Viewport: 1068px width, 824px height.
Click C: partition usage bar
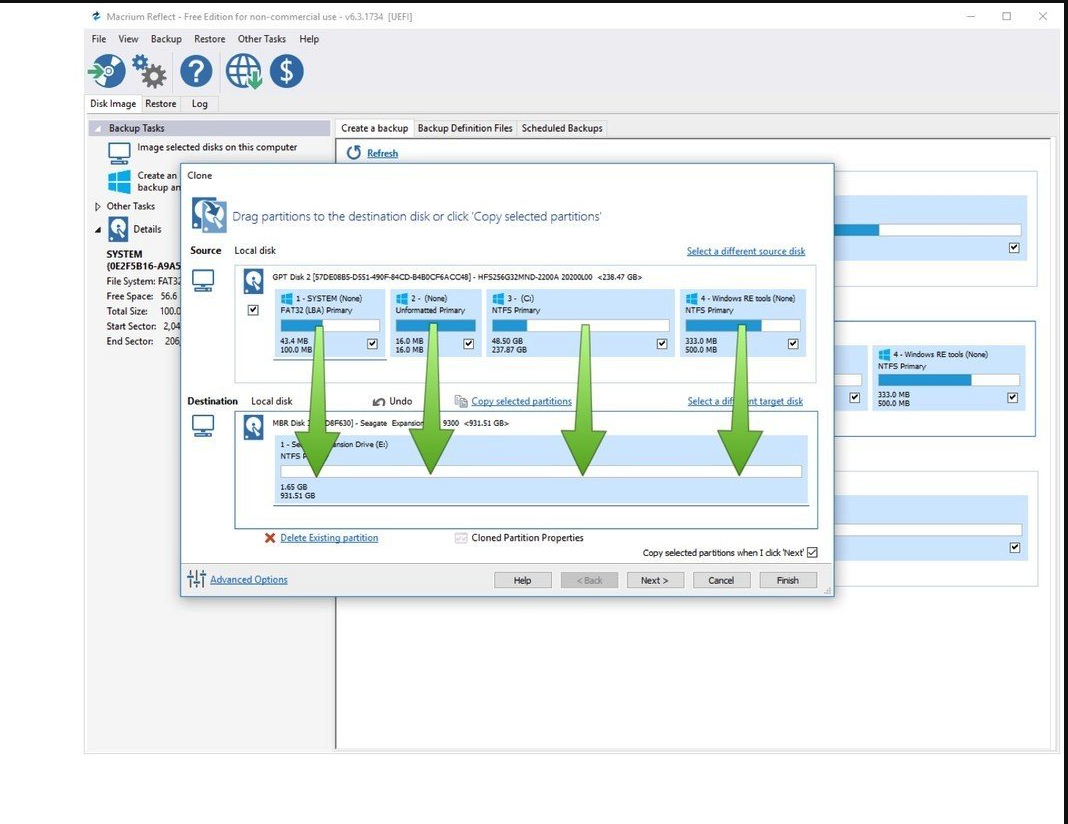[x=580, y=326]
